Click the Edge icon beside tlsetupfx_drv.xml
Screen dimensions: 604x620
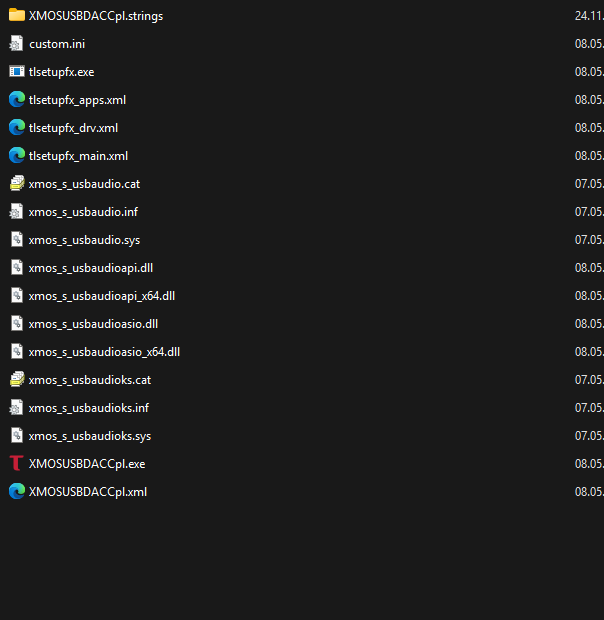17,128
